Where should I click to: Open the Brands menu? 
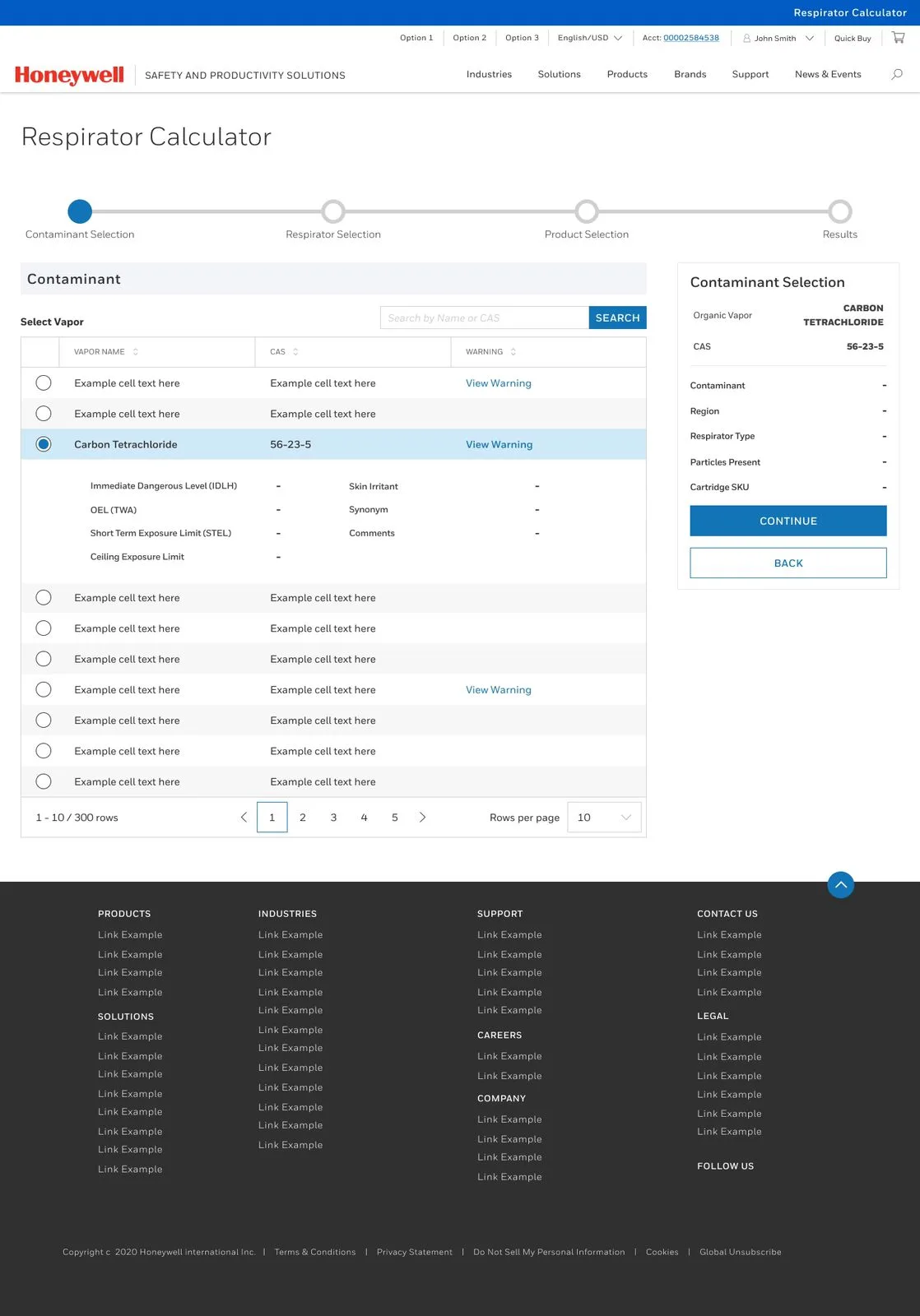690,74
